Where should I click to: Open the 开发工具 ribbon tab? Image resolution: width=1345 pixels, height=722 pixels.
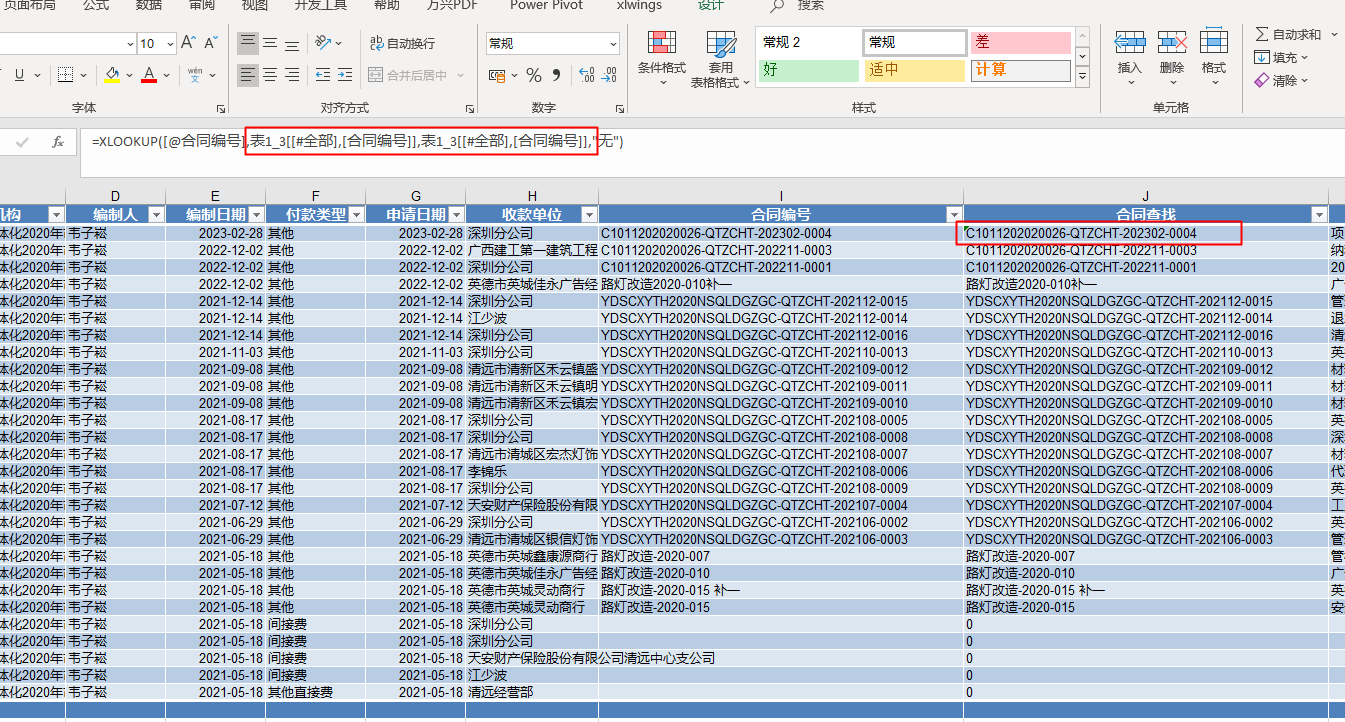tap(320, 5)
